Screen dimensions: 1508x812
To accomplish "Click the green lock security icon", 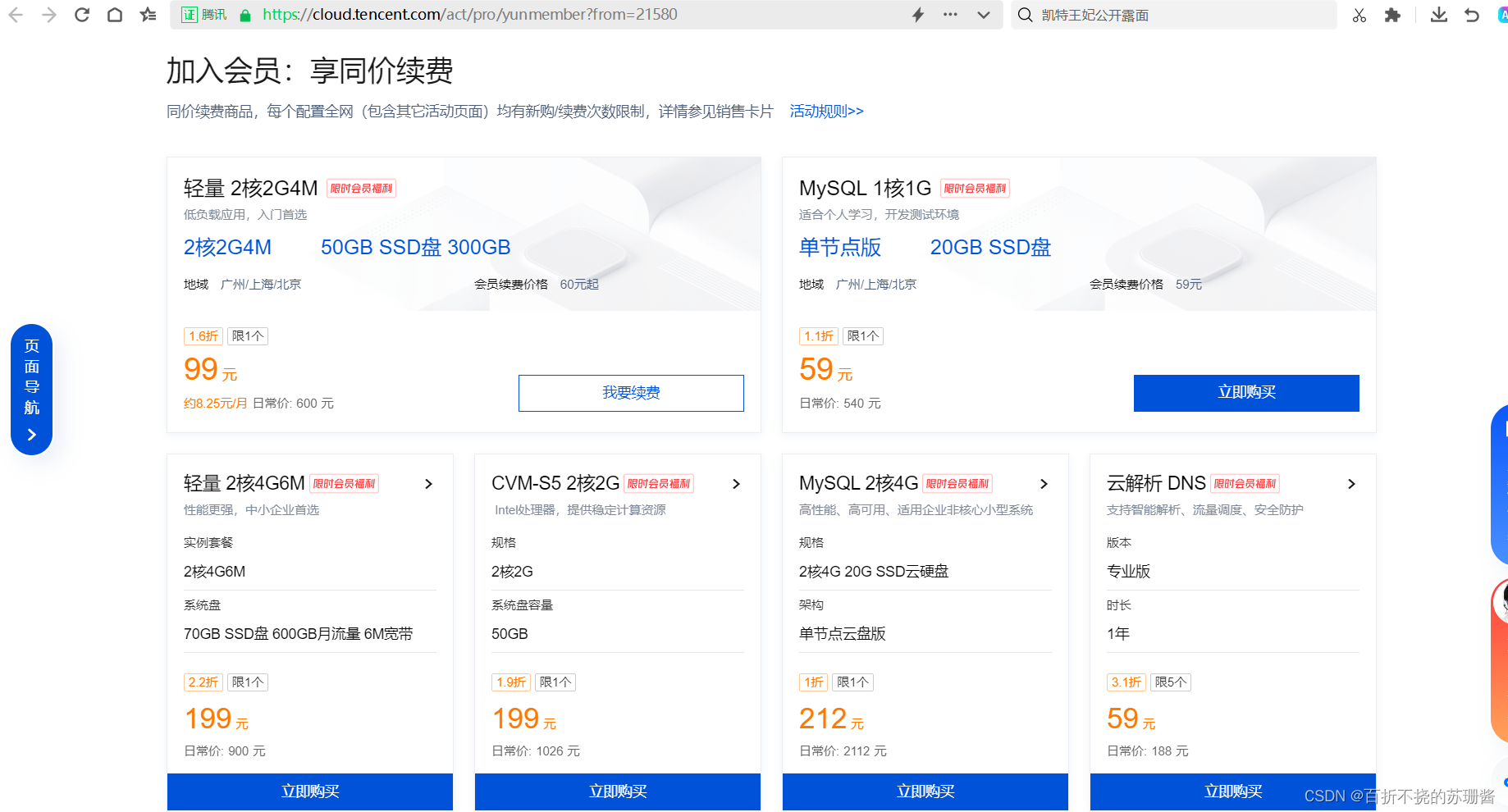I will coord(244,15).
